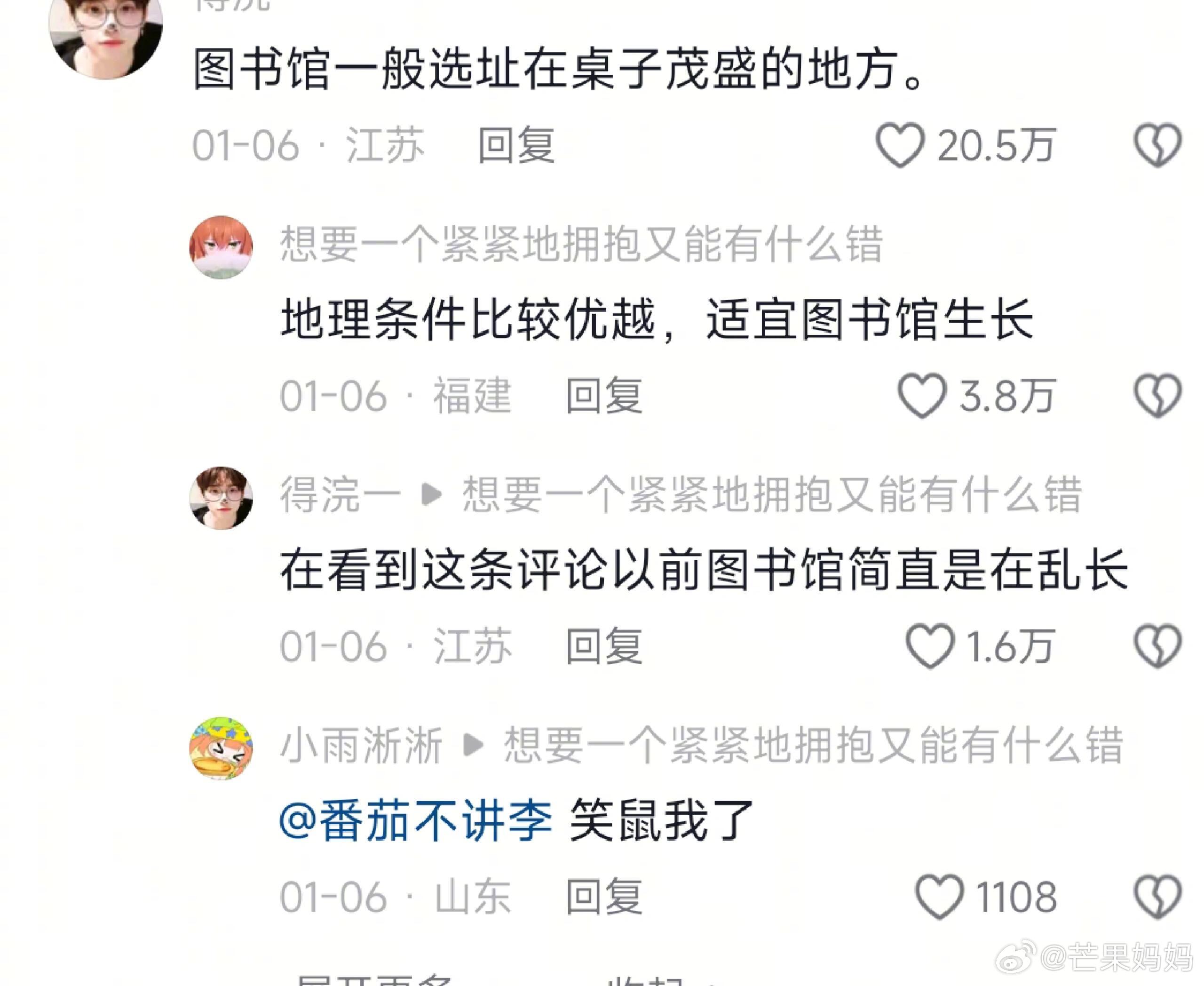Reply to the 福建 comment
This screenshot has height=986, width=1204.
(x=604, y=396)
